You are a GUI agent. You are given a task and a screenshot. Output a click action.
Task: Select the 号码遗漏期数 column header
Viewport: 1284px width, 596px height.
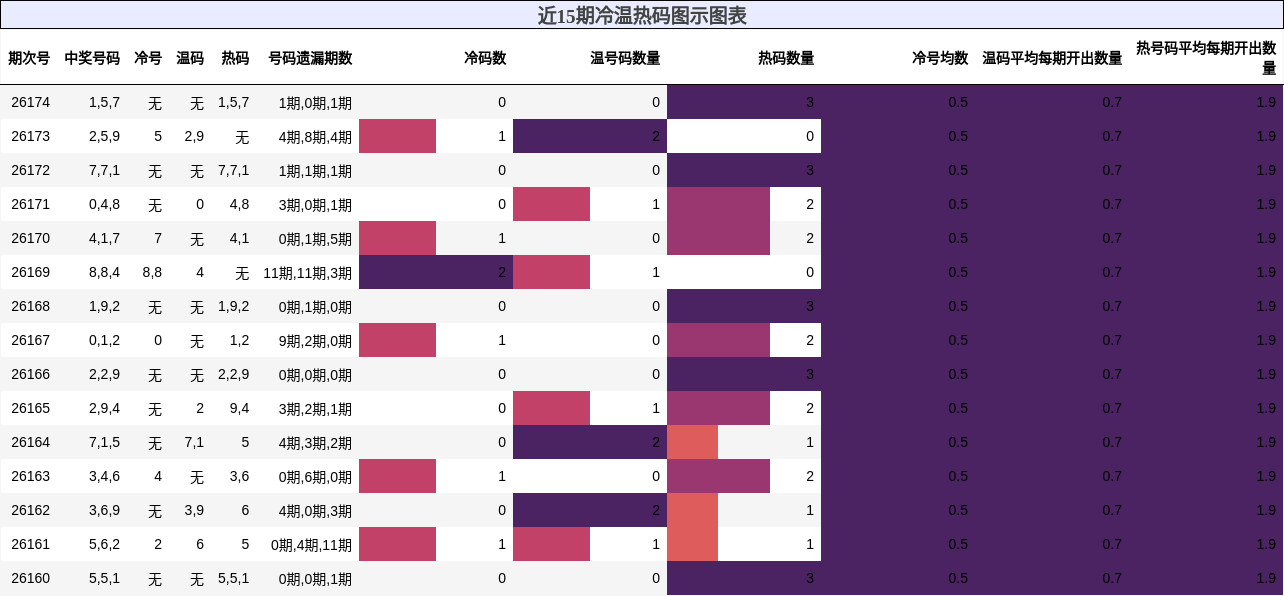click(x=310, y=58)
